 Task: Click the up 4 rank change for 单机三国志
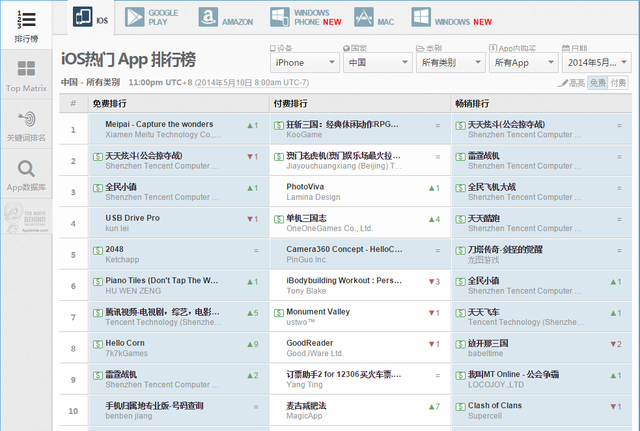click(434, 219)
